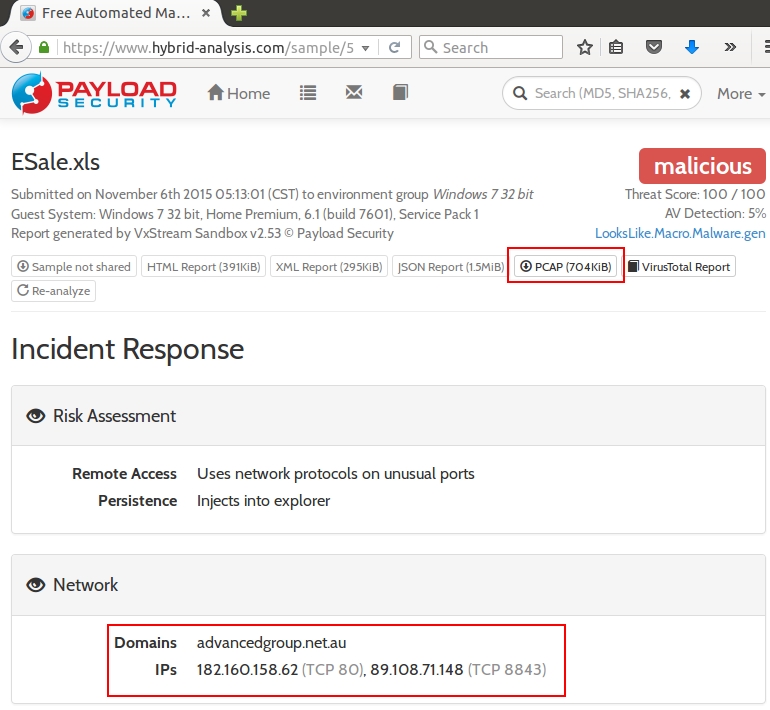
Task: Open the browser hamburger menu
Action: (767, 47)
